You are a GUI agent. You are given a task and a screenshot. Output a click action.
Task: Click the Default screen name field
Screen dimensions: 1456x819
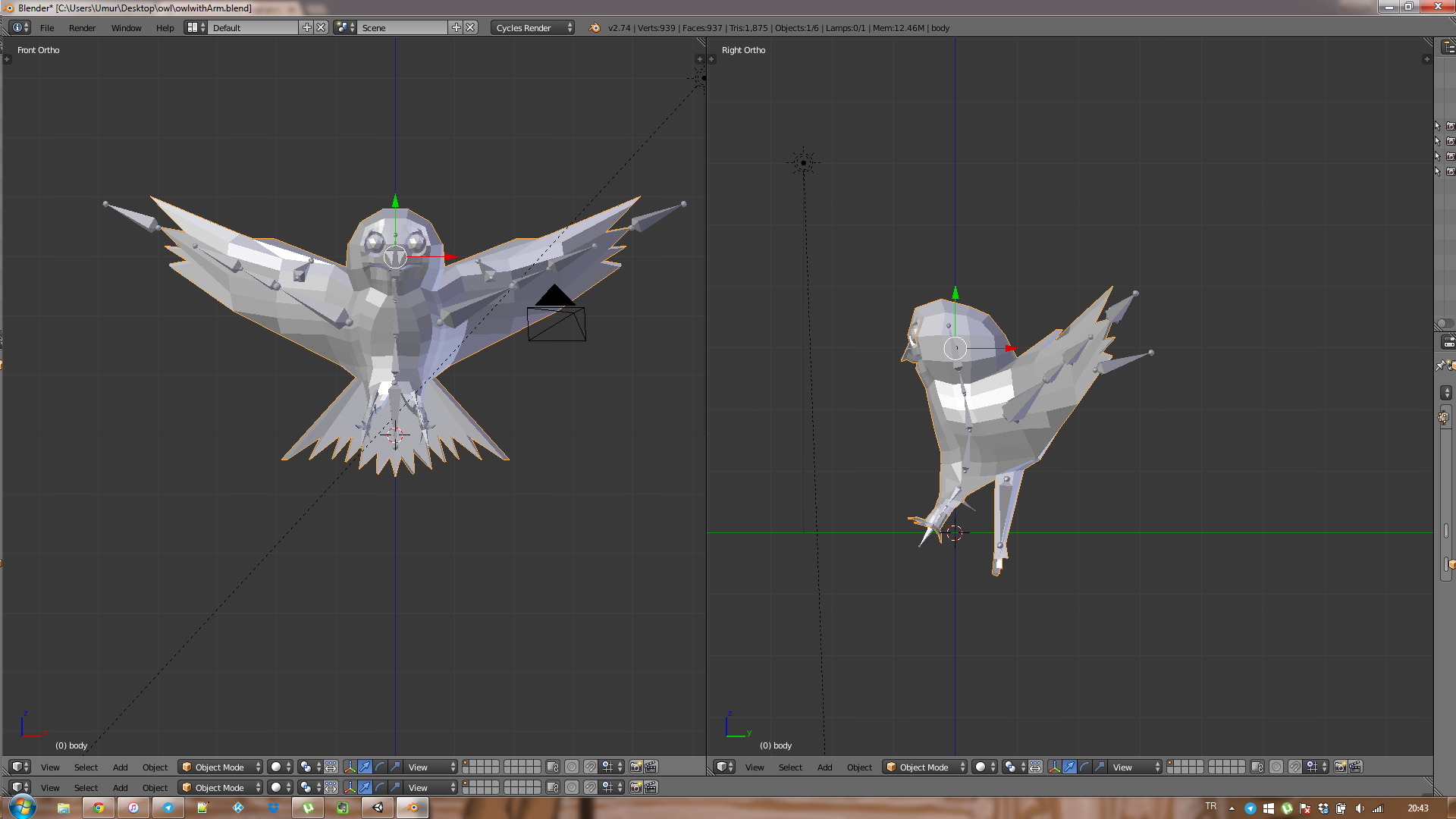[253, 27]
